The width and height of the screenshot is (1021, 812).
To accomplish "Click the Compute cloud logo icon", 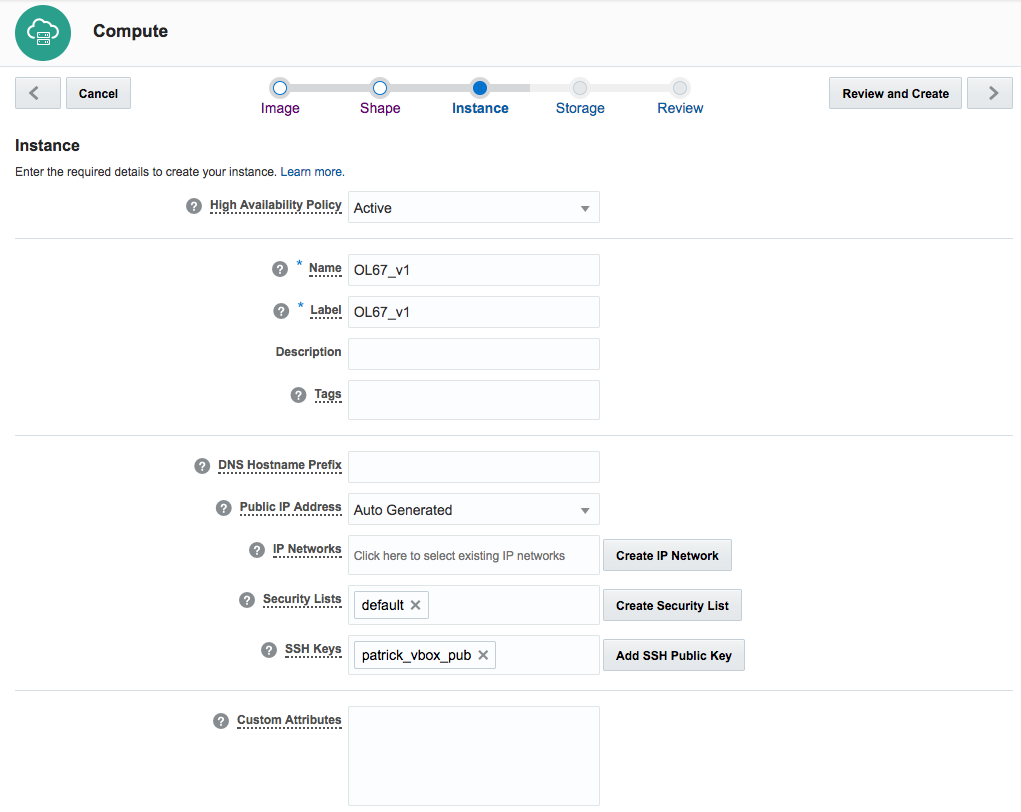I will pos(43,32).
